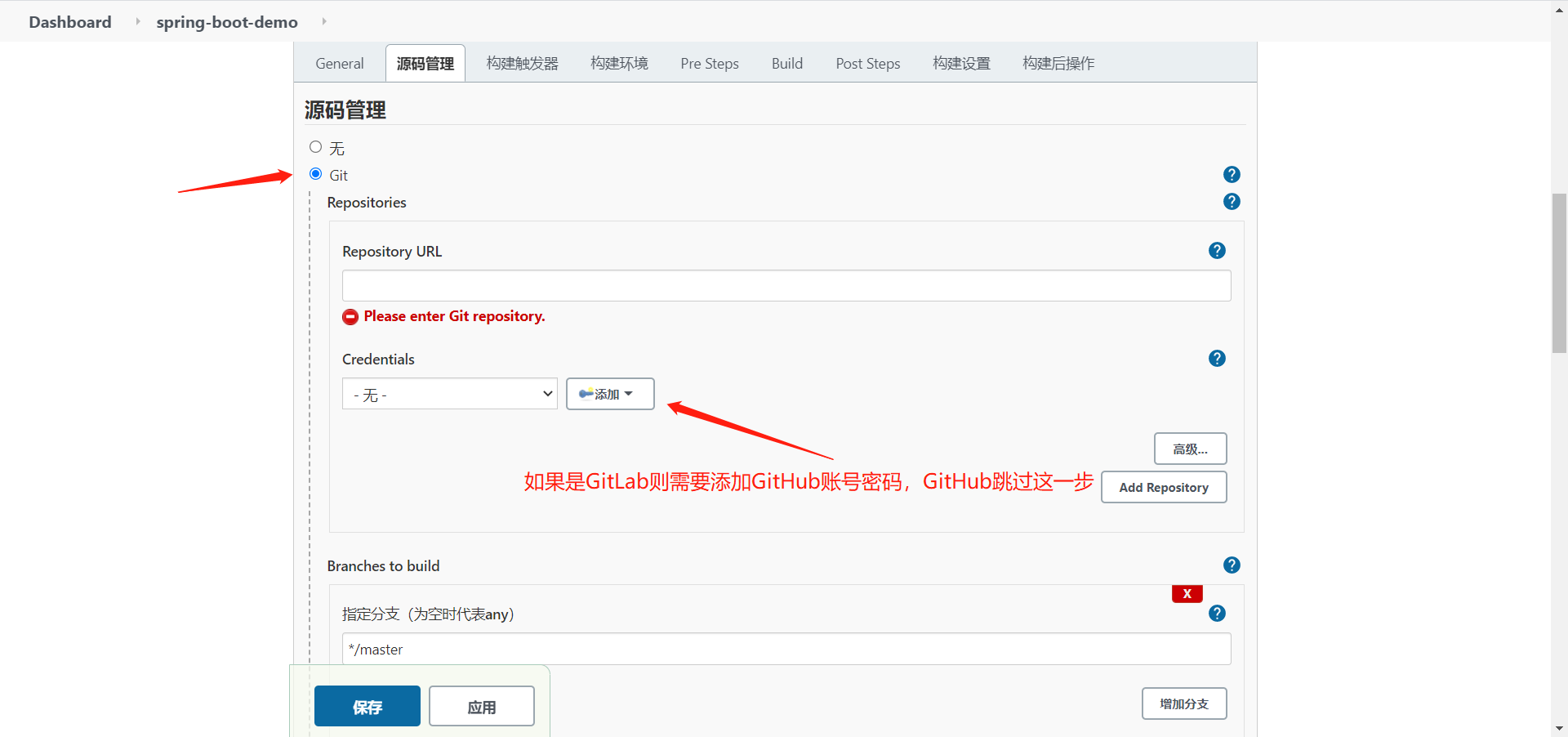Open help for the Git option
This screenshot has height=737, width=1568.
1232,175
